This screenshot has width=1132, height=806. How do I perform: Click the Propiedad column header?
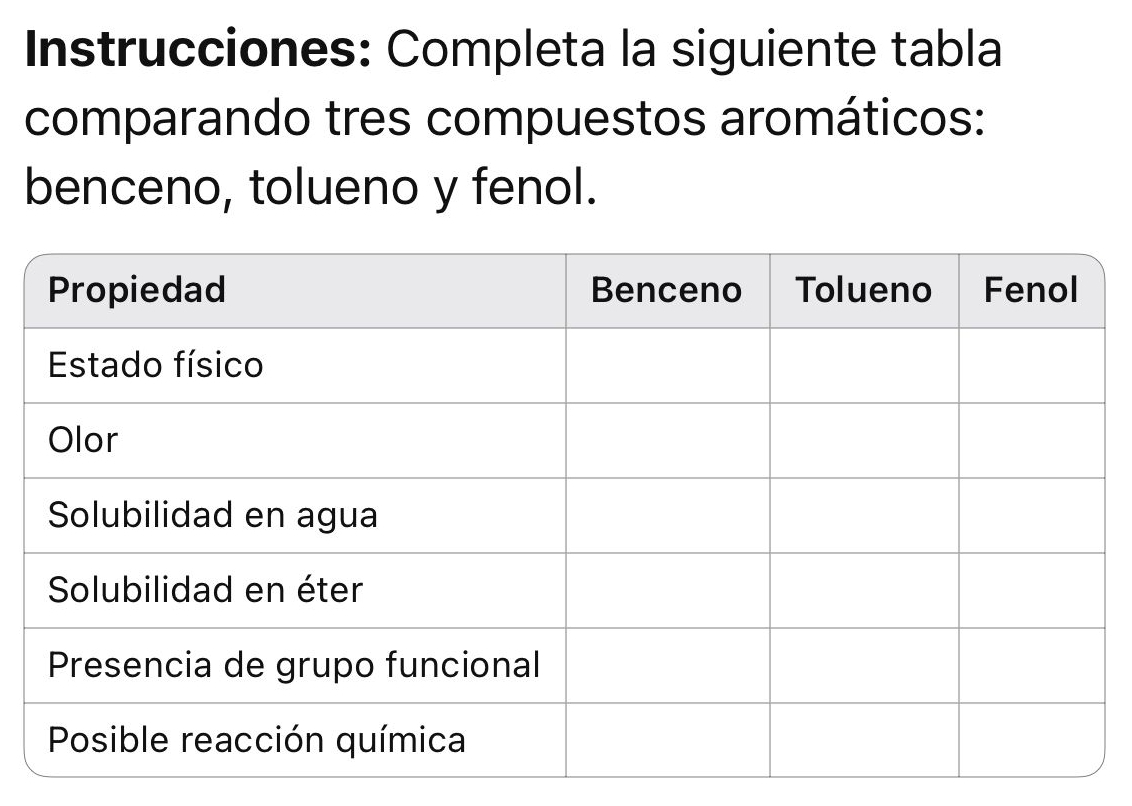(137, 290)
